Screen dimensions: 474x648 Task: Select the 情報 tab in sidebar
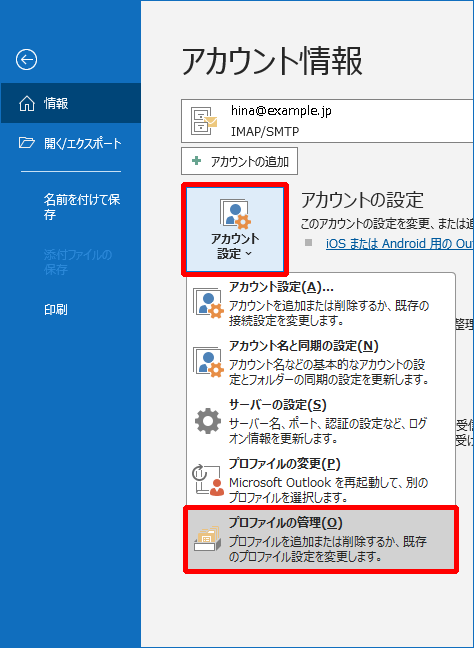pos(71,103)
